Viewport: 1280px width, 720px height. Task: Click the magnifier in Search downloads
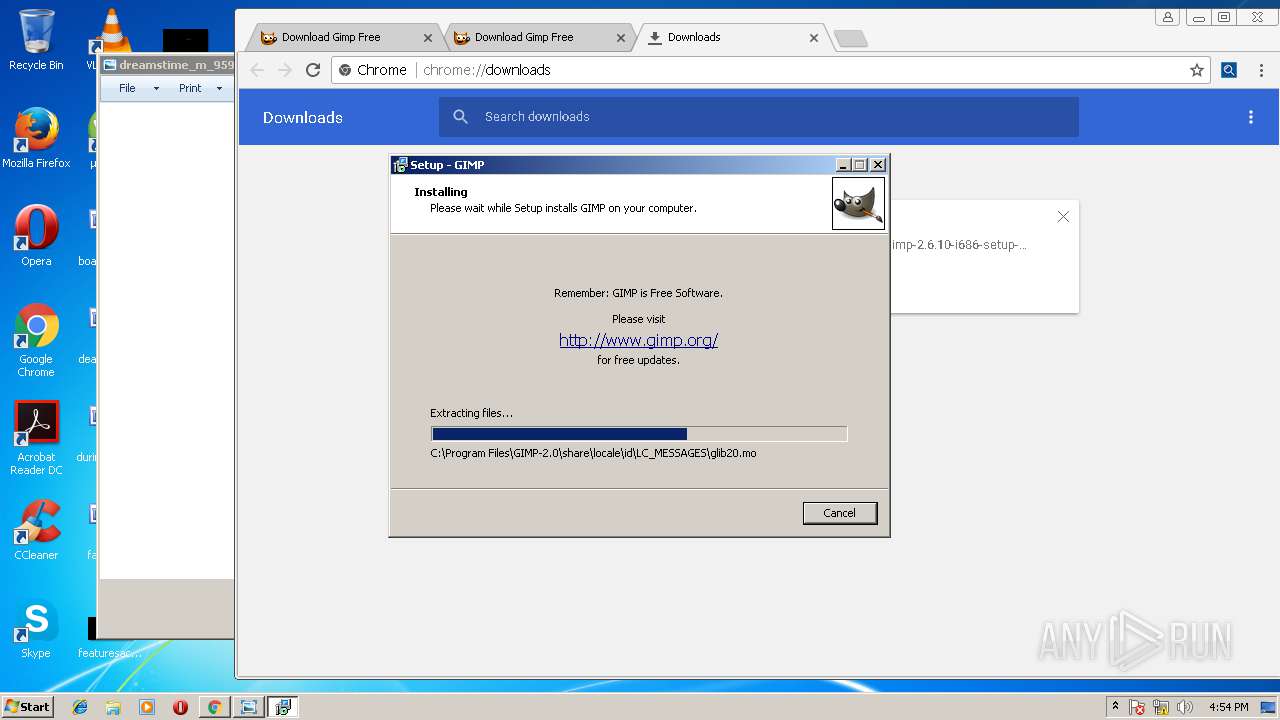(460, 117)
